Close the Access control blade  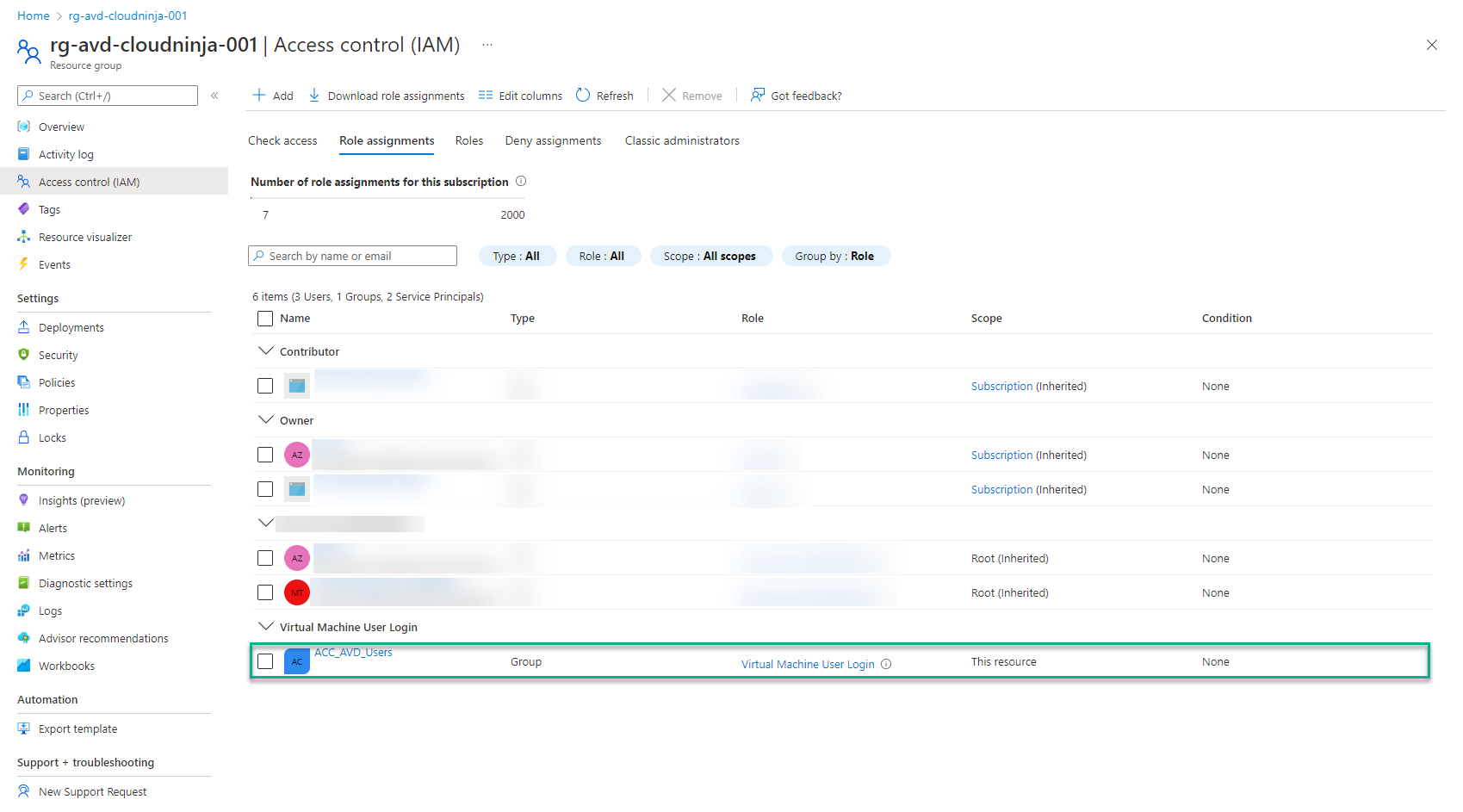point(1431,45)
